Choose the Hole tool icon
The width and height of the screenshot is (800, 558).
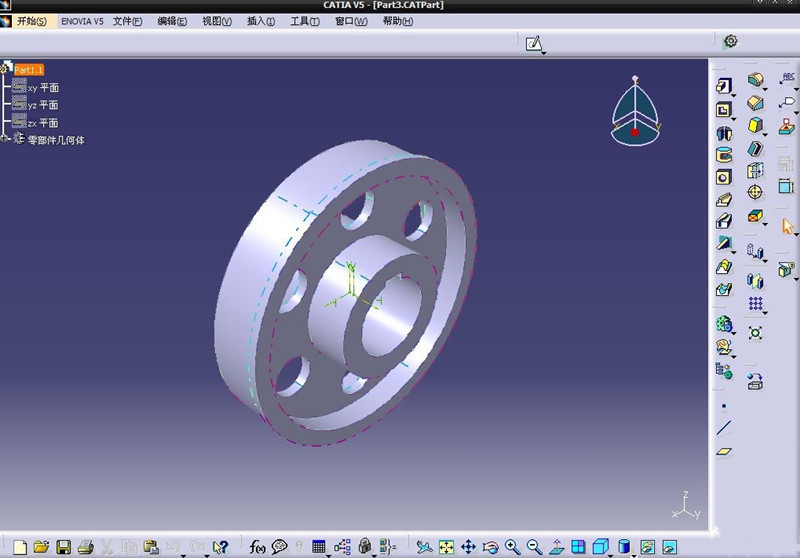(723, 177)
